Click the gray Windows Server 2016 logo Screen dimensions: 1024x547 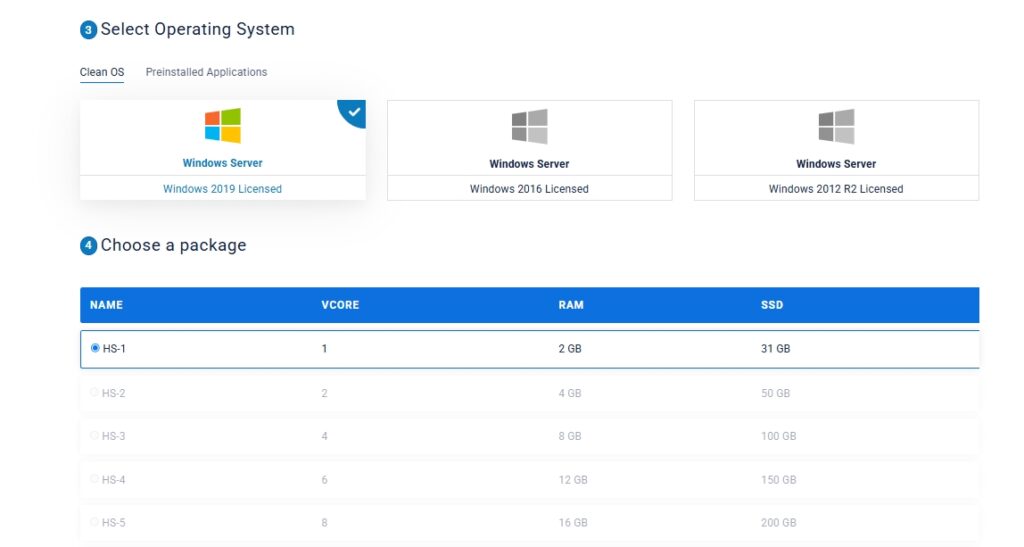click(x=529, y=127)
